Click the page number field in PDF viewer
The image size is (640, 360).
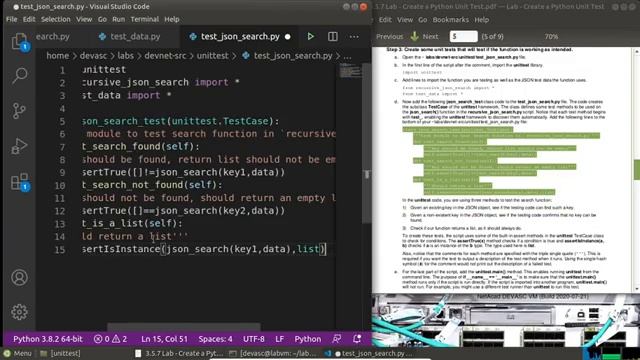pyautogui.click(x=463, y=37)
